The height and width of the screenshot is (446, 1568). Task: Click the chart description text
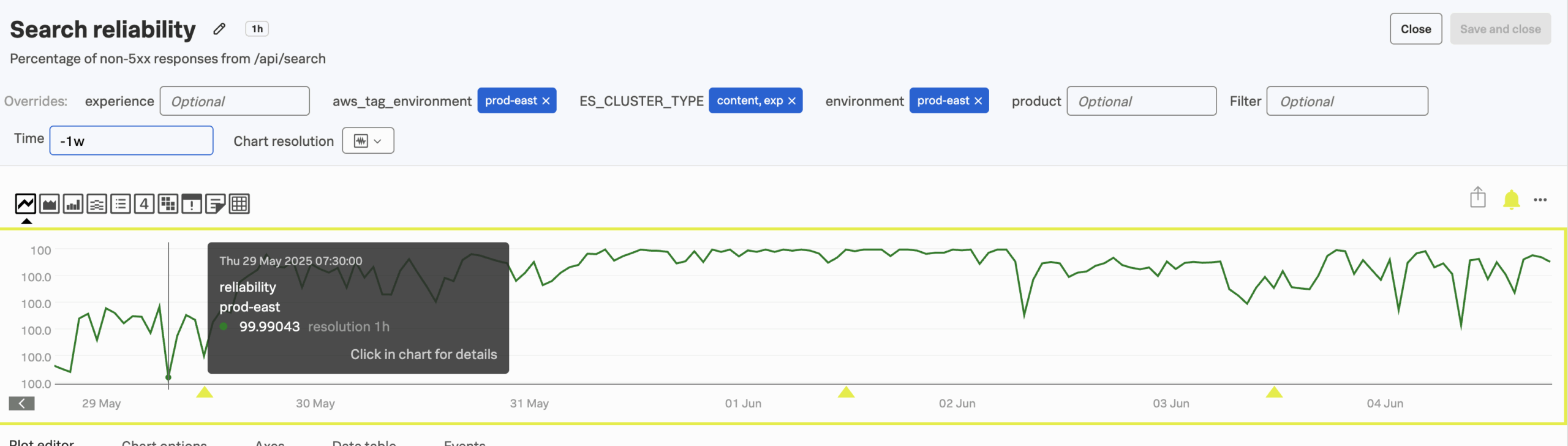point(168,59)
